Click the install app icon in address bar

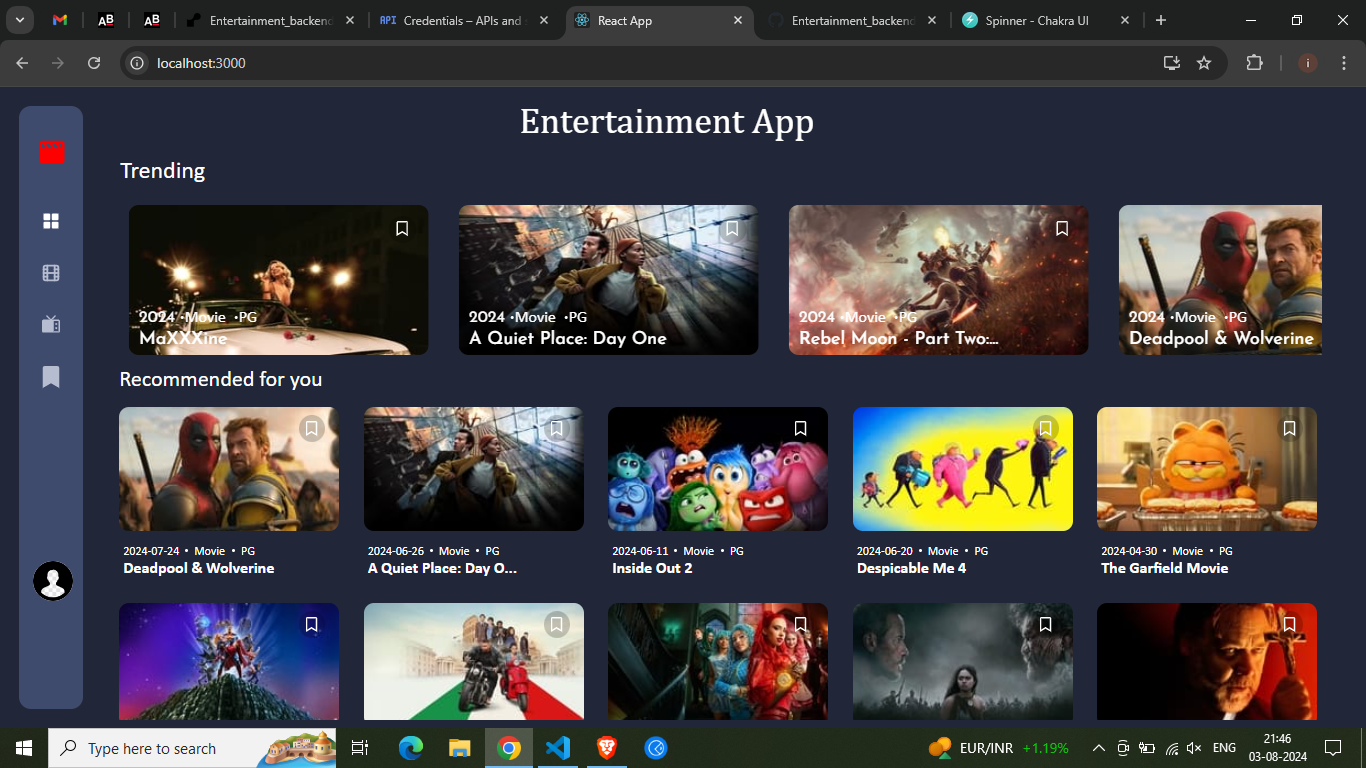point(1172,63)
